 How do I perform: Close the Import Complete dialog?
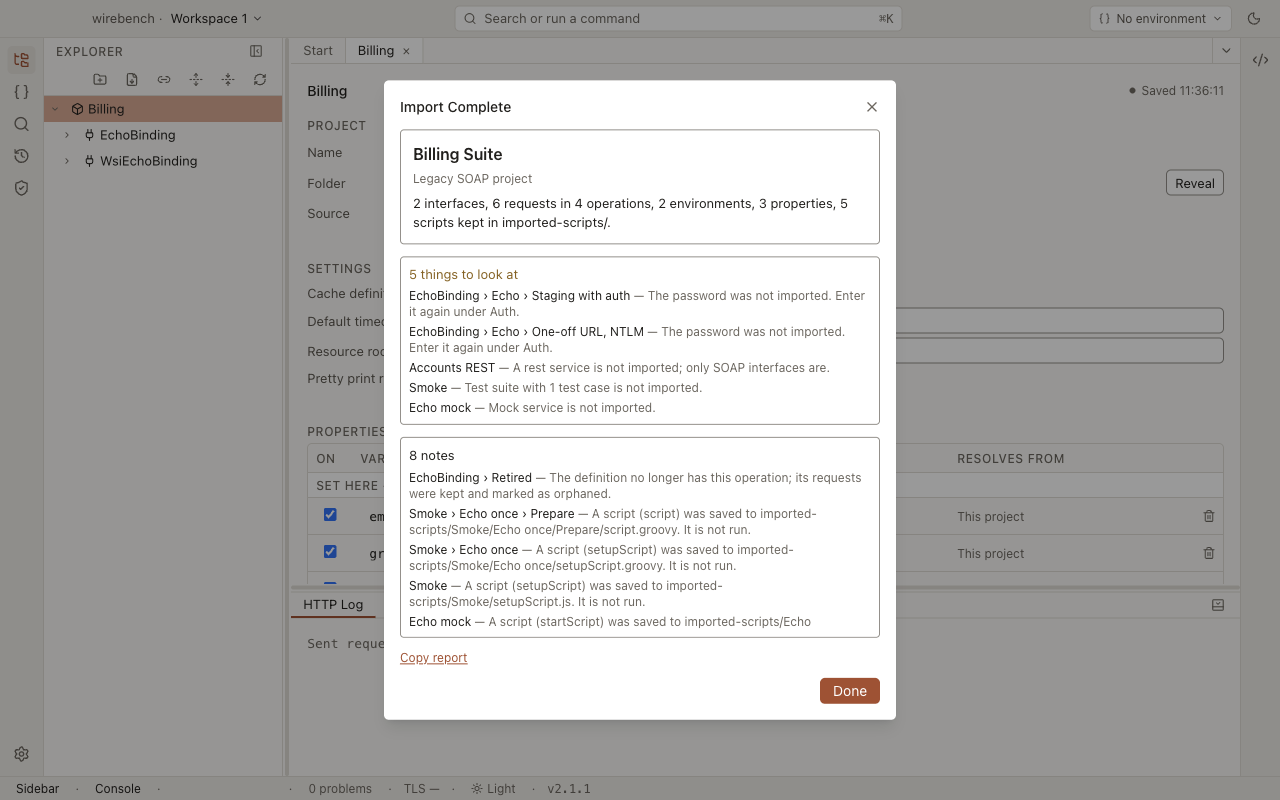(872, 107)
